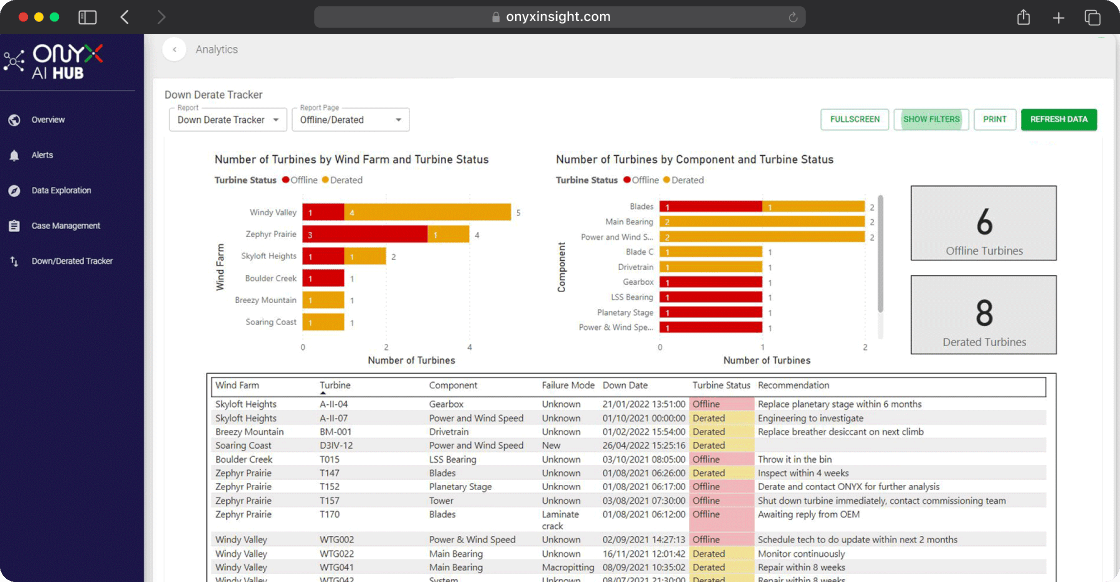Click 'Engineering to investigate' recommendation

click(x=811, y=418)
